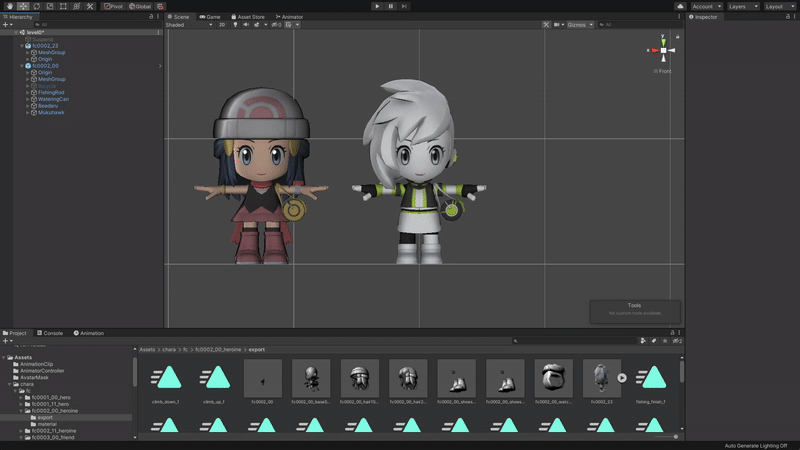Toggle scene lighting with the lightbulb icon
The width and height of the screenshot is (800, 450).
click(x=235, y=24)
